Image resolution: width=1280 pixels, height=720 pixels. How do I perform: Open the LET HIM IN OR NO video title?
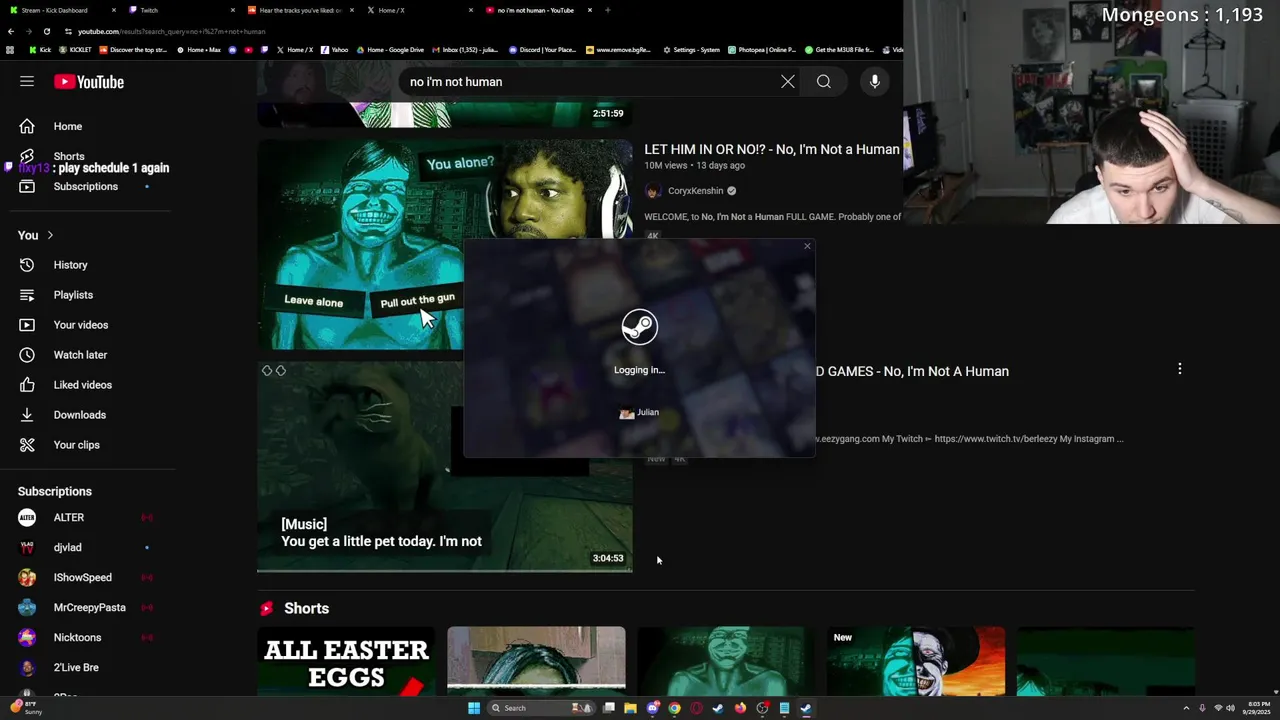coord(772,149)
